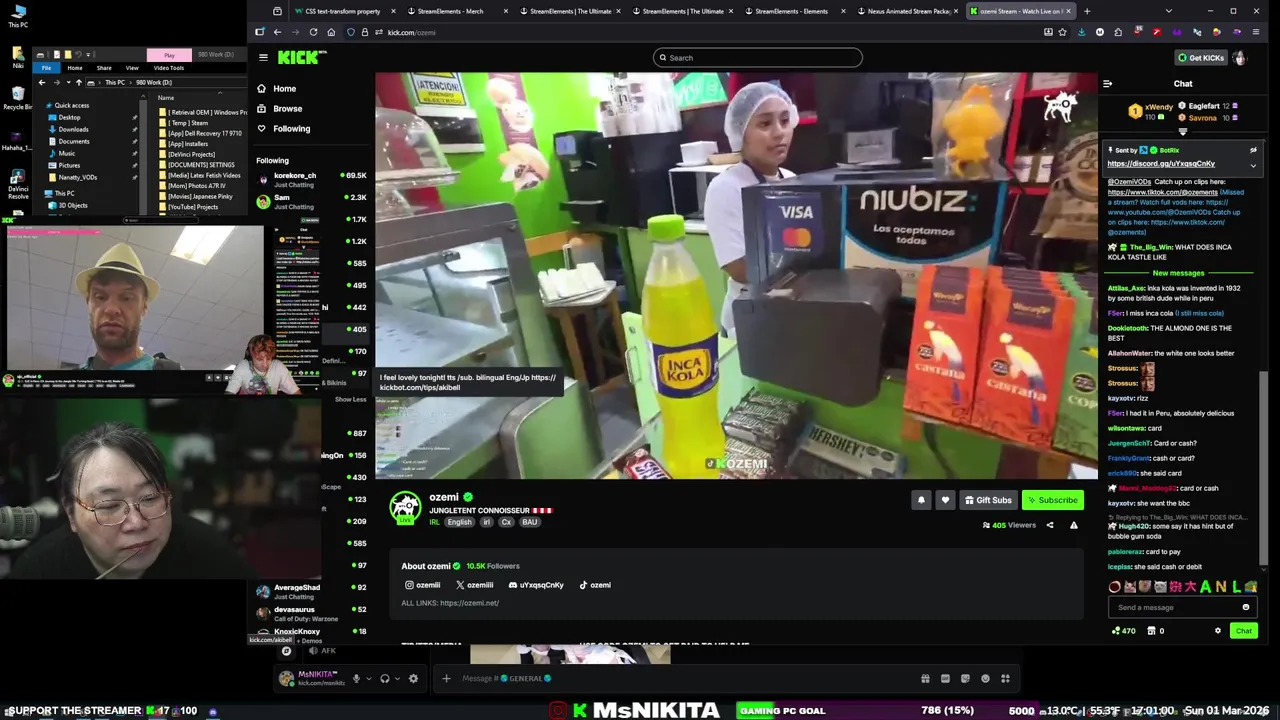
Task: Click the Kick logo
Action: [302, 57]
